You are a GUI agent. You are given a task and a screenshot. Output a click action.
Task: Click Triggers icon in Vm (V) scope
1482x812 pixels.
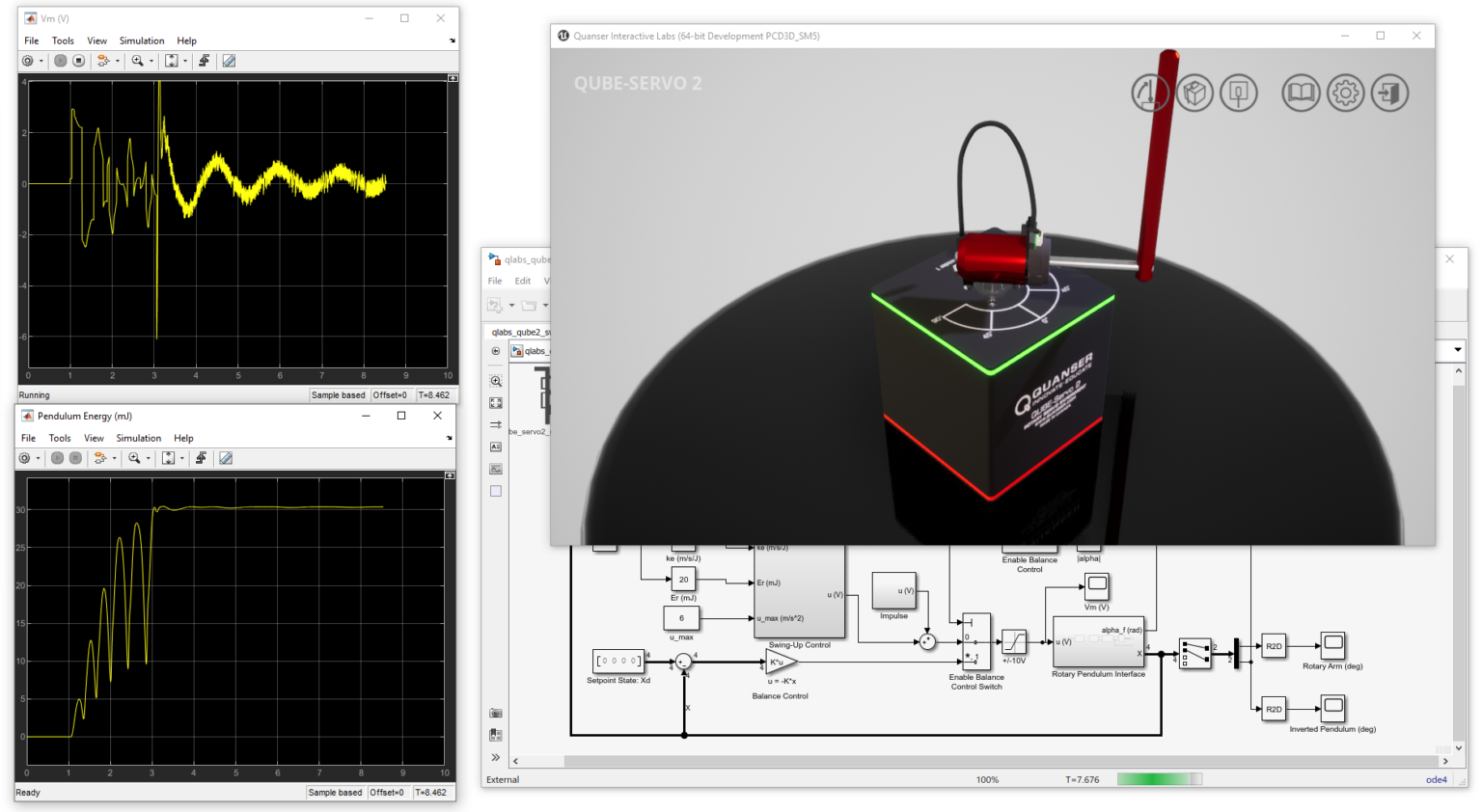coord(204,61)
